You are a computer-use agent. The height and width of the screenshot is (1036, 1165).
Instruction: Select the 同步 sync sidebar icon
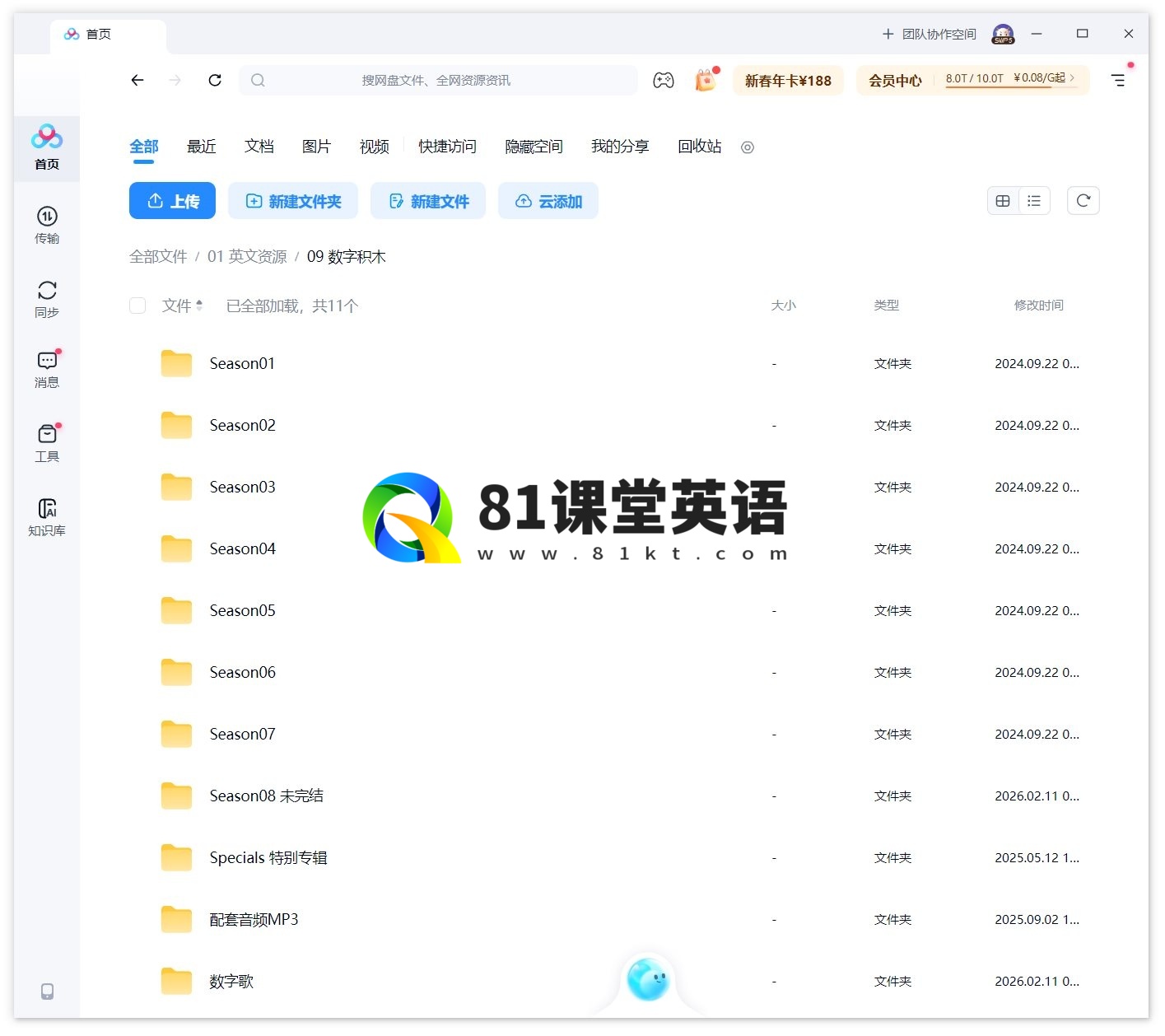point(47,297)
